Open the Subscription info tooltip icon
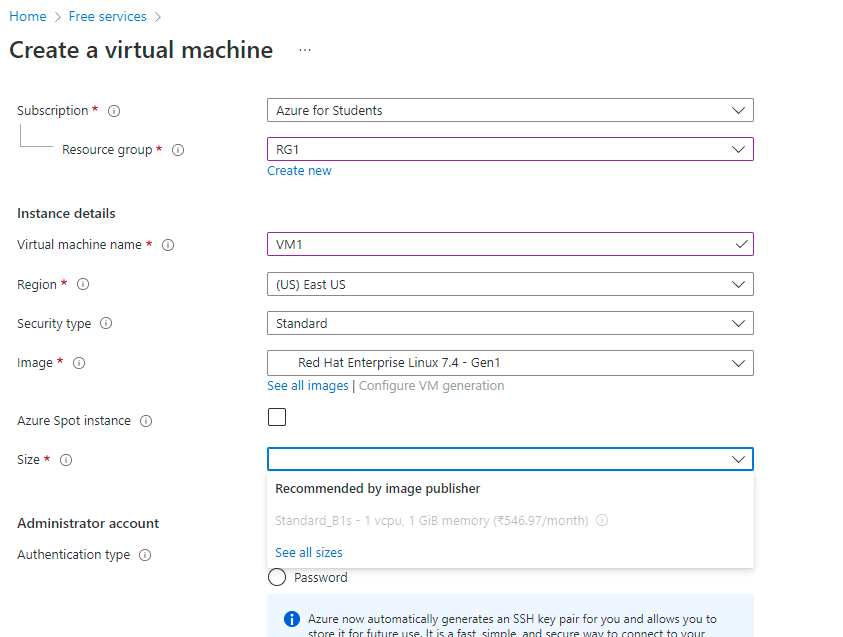This screenshot has width=843, height=637. pyautogui.click(x=114, y=111)
